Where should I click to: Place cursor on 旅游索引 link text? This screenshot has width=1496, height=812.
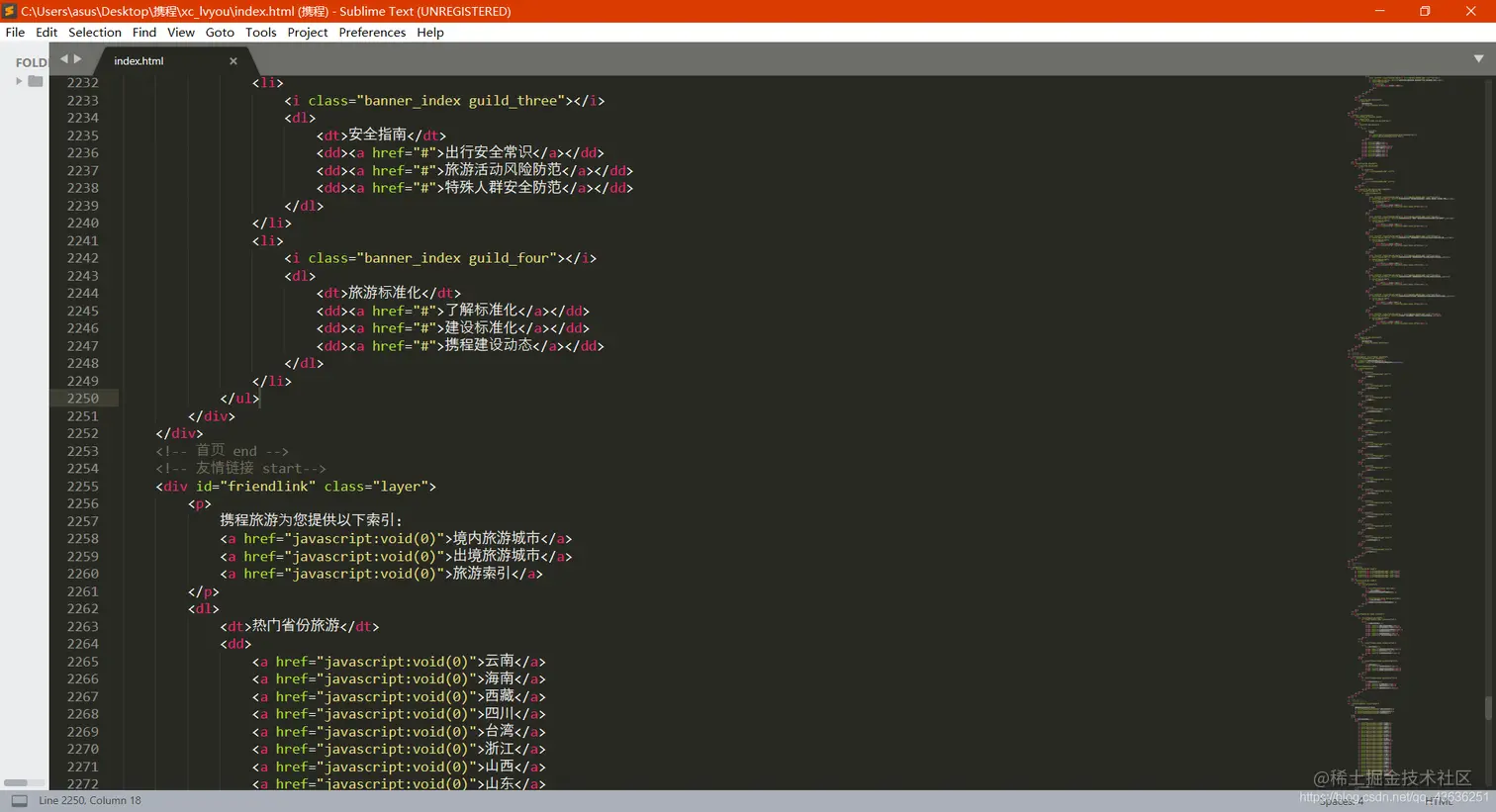tap(482, 574)
